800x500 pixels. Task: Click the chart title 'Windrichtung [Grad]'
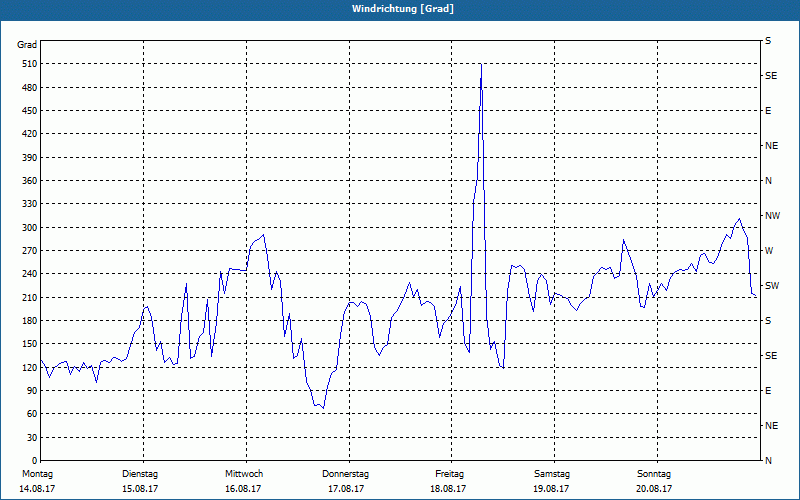403,9
